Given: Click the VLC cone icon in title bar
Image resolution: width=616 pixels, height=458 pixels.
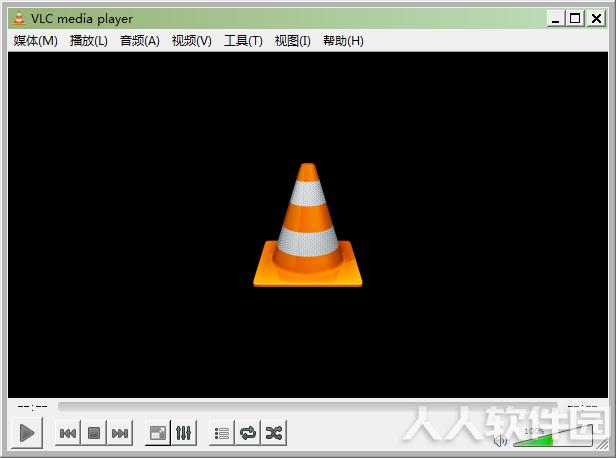Looking at the screenshot, I should coord(18,18).
